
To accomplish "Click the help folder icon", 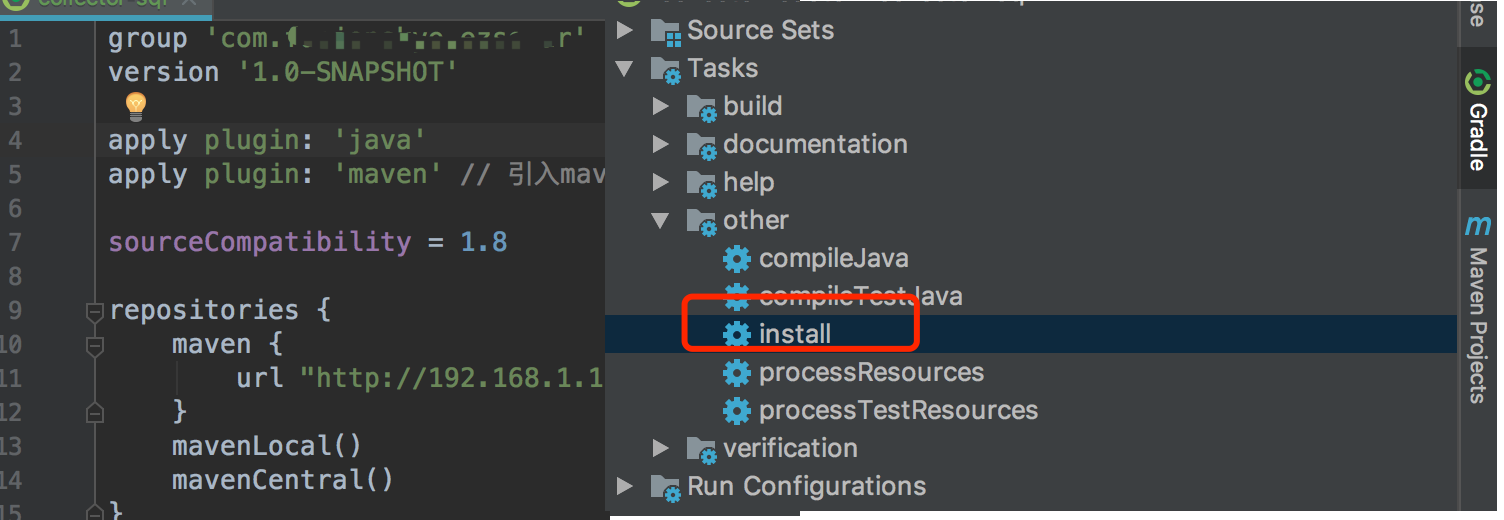I will [x=701, y=183].
